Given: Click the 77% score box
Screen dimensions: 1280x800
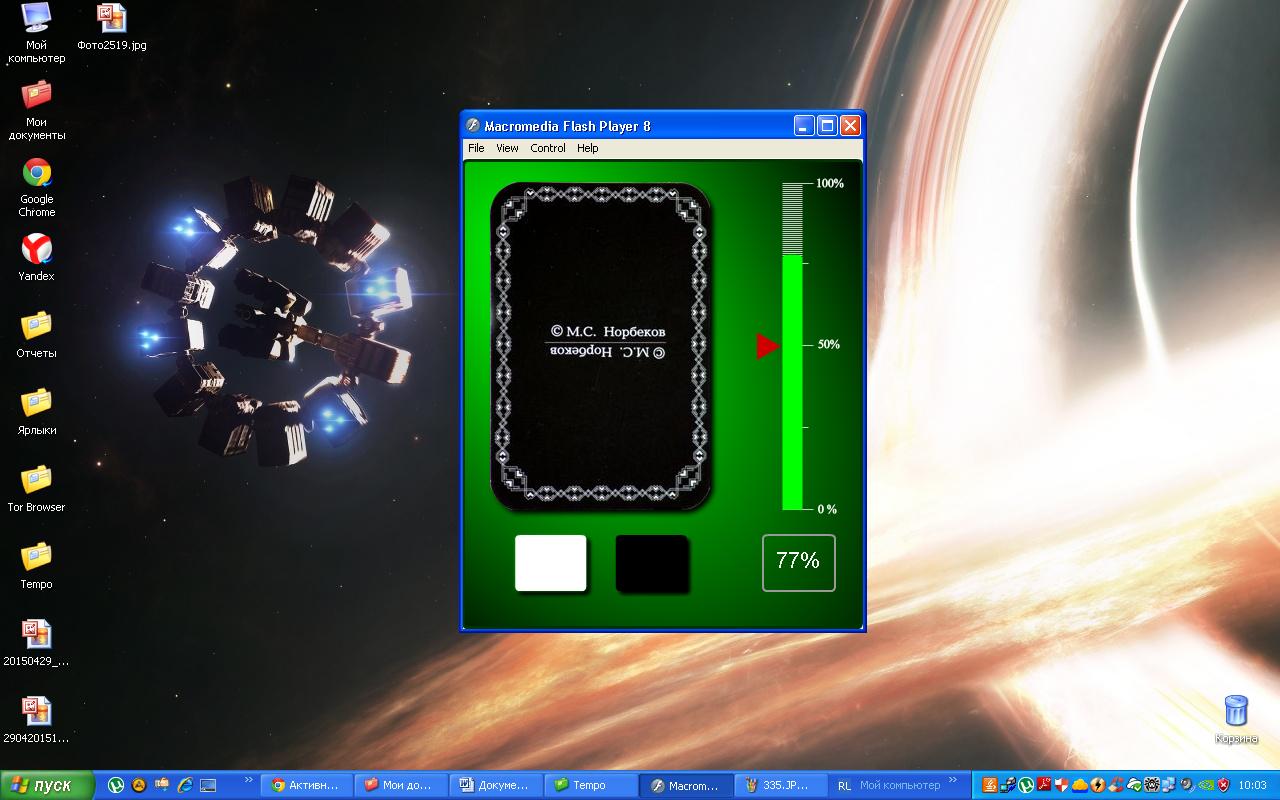Looking at the screenshot, I should [x=798, y=562].
